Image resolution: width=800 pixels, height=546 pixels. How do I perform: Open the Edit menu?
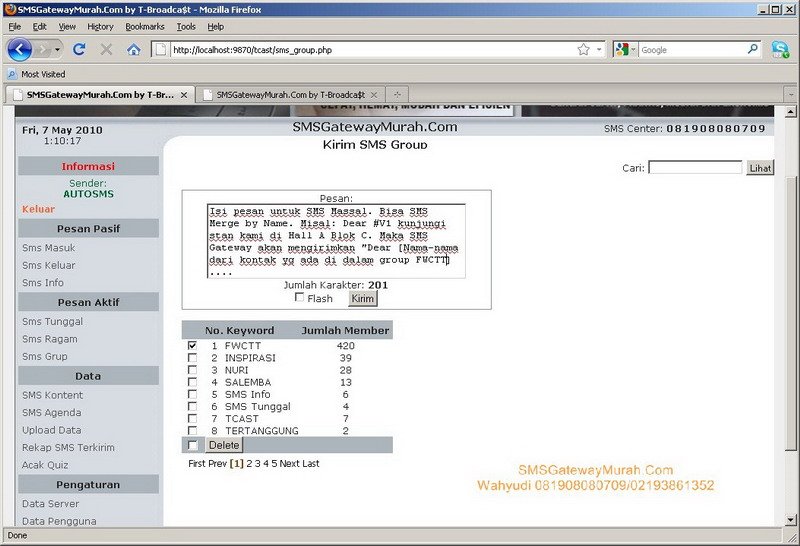(x=39, y=27)
